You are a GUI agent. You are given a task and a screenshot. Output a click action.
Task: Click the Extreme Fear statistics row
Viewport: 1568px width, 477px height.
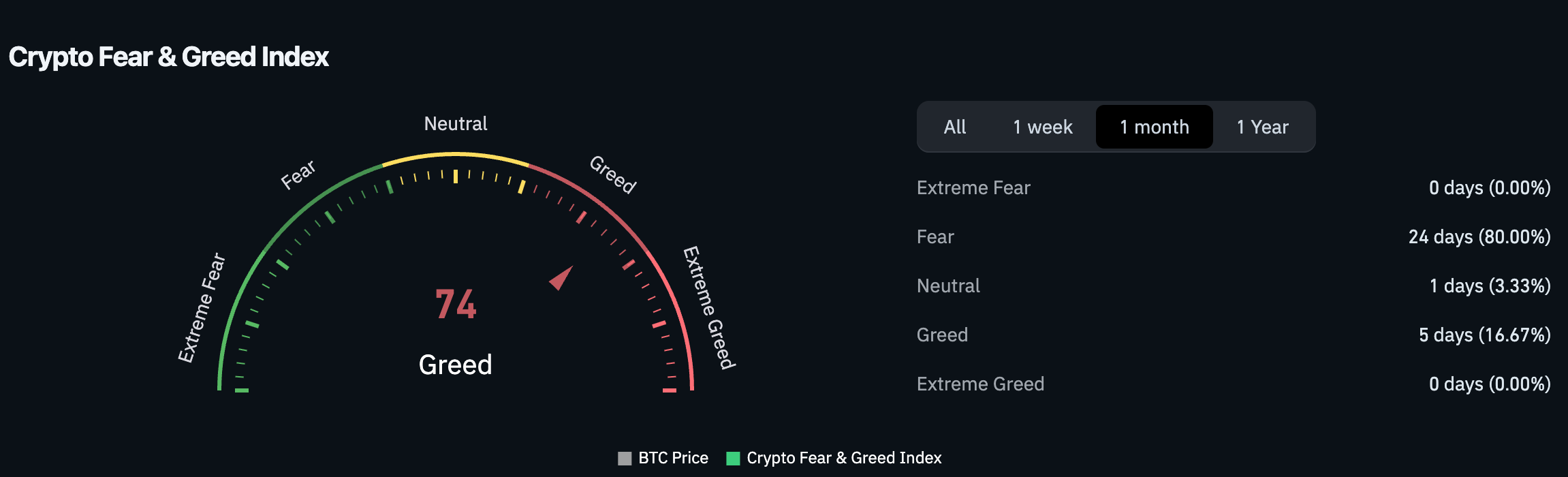tap(1234, 187)
